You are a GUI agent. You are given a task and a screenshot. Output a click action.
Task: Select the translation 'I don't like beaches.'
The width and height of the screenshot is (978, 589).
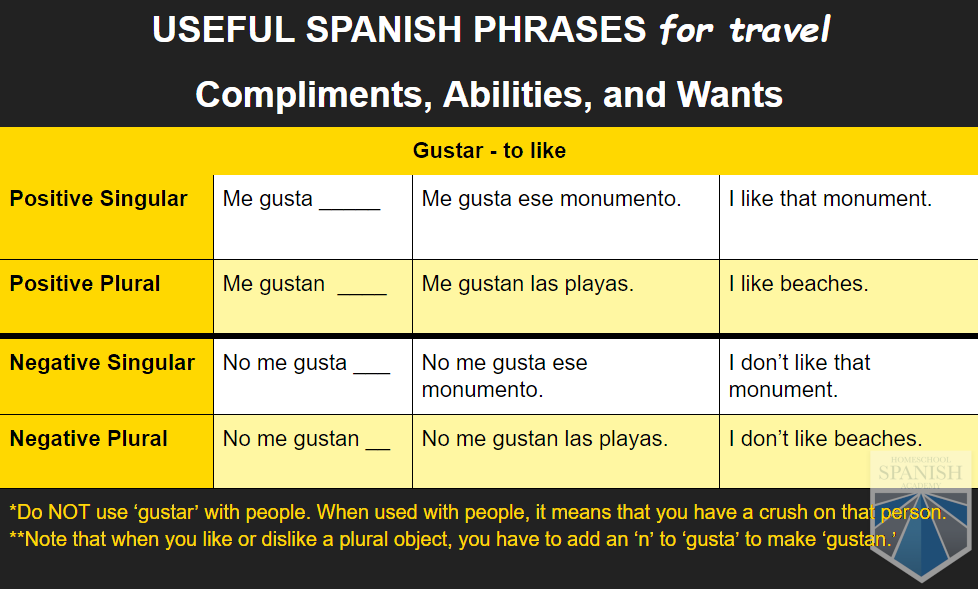825,439
